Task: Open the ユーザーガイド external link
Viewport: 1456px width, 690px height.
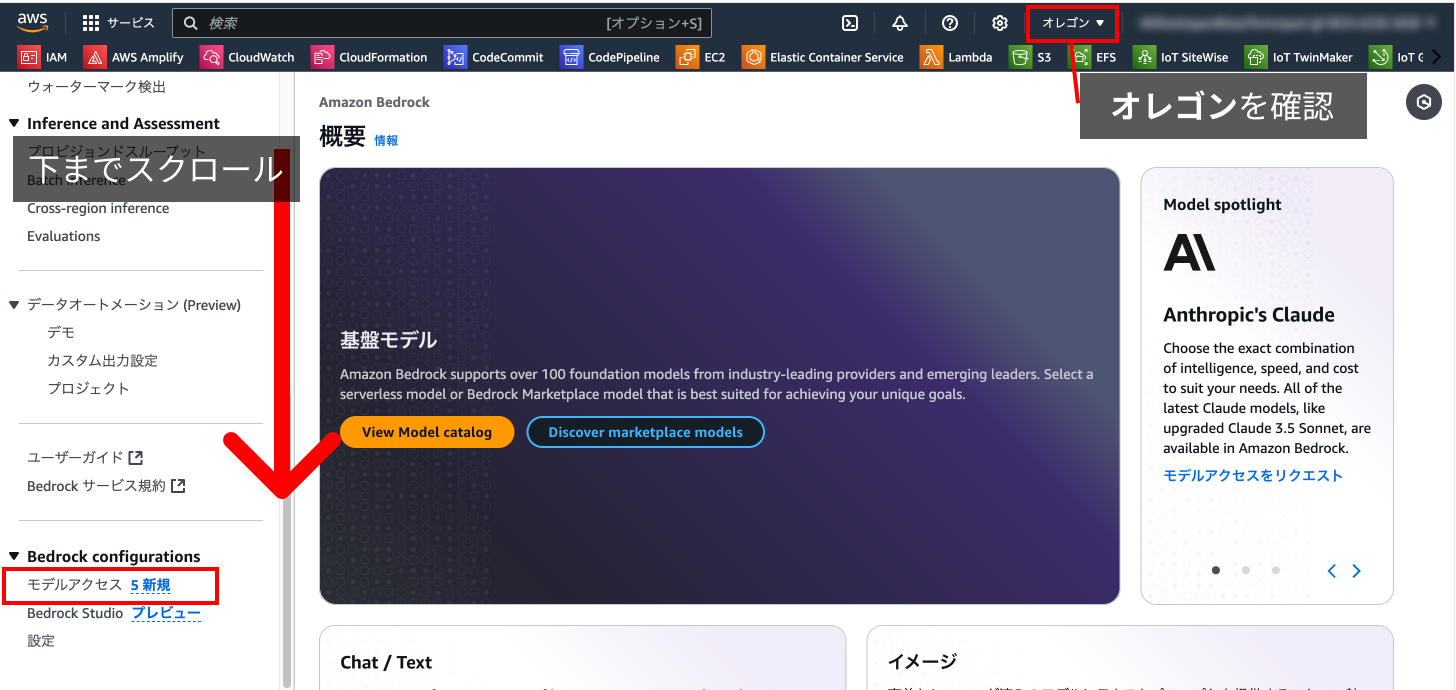Action: coord(85,458)
